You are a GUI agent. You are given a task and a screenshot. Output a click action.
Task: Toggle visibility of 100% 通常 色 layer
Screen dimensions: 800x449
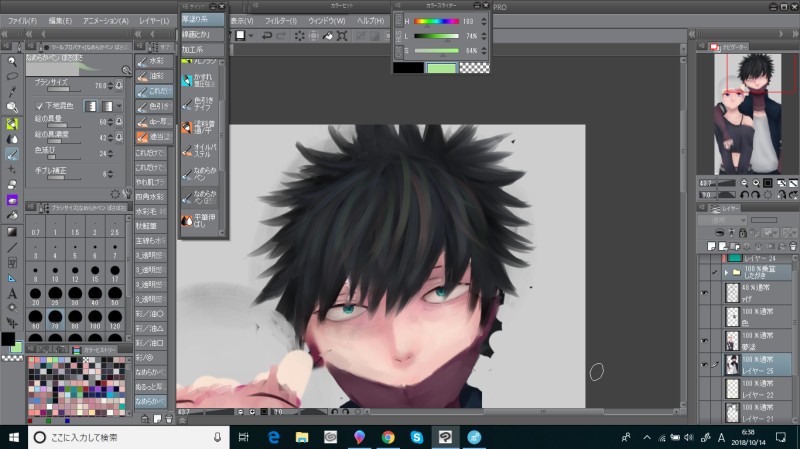click(704, 317)
